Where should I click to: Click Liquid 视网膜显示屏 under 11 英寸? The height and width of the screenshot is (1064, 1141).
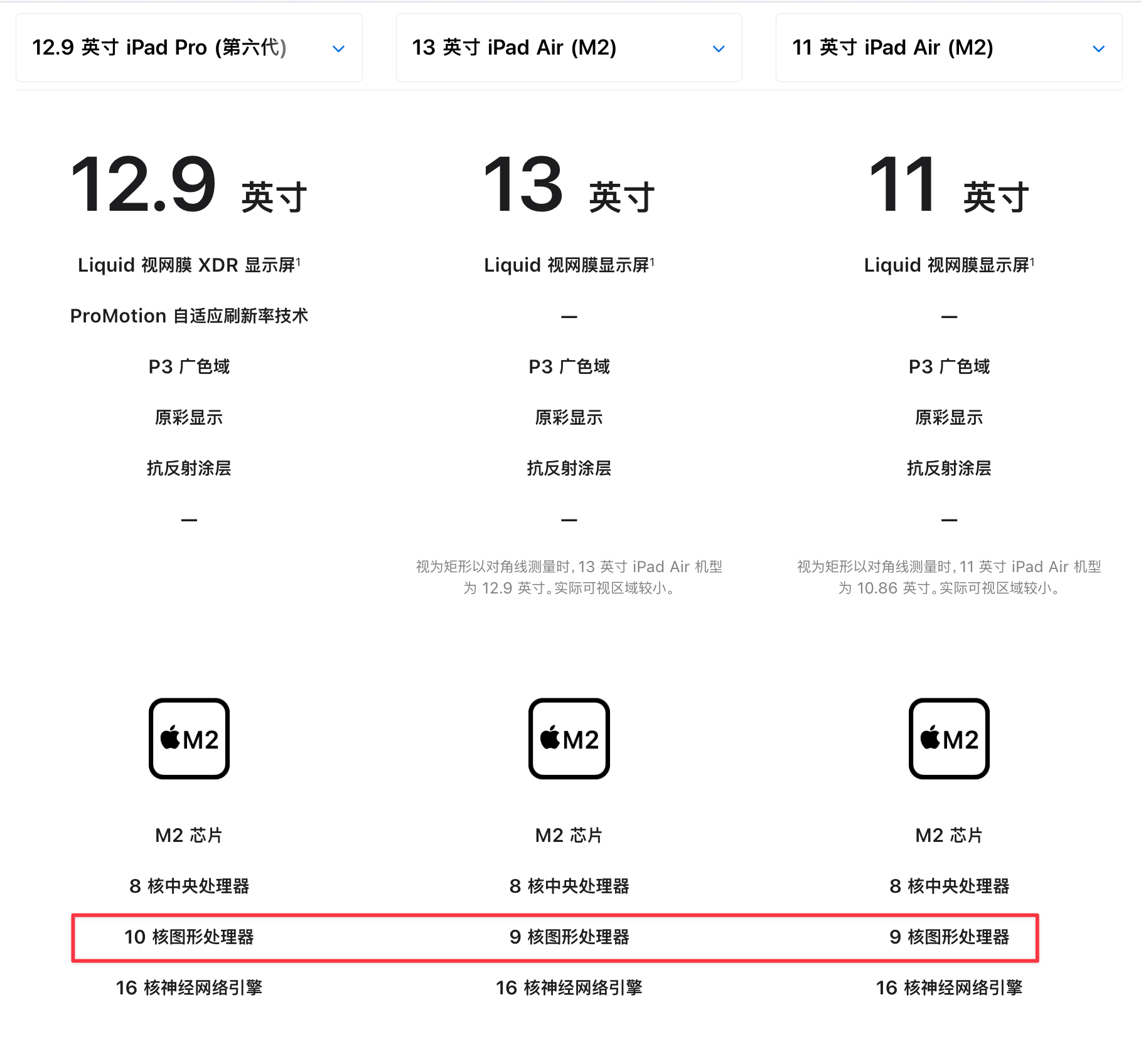pos(949,265)
